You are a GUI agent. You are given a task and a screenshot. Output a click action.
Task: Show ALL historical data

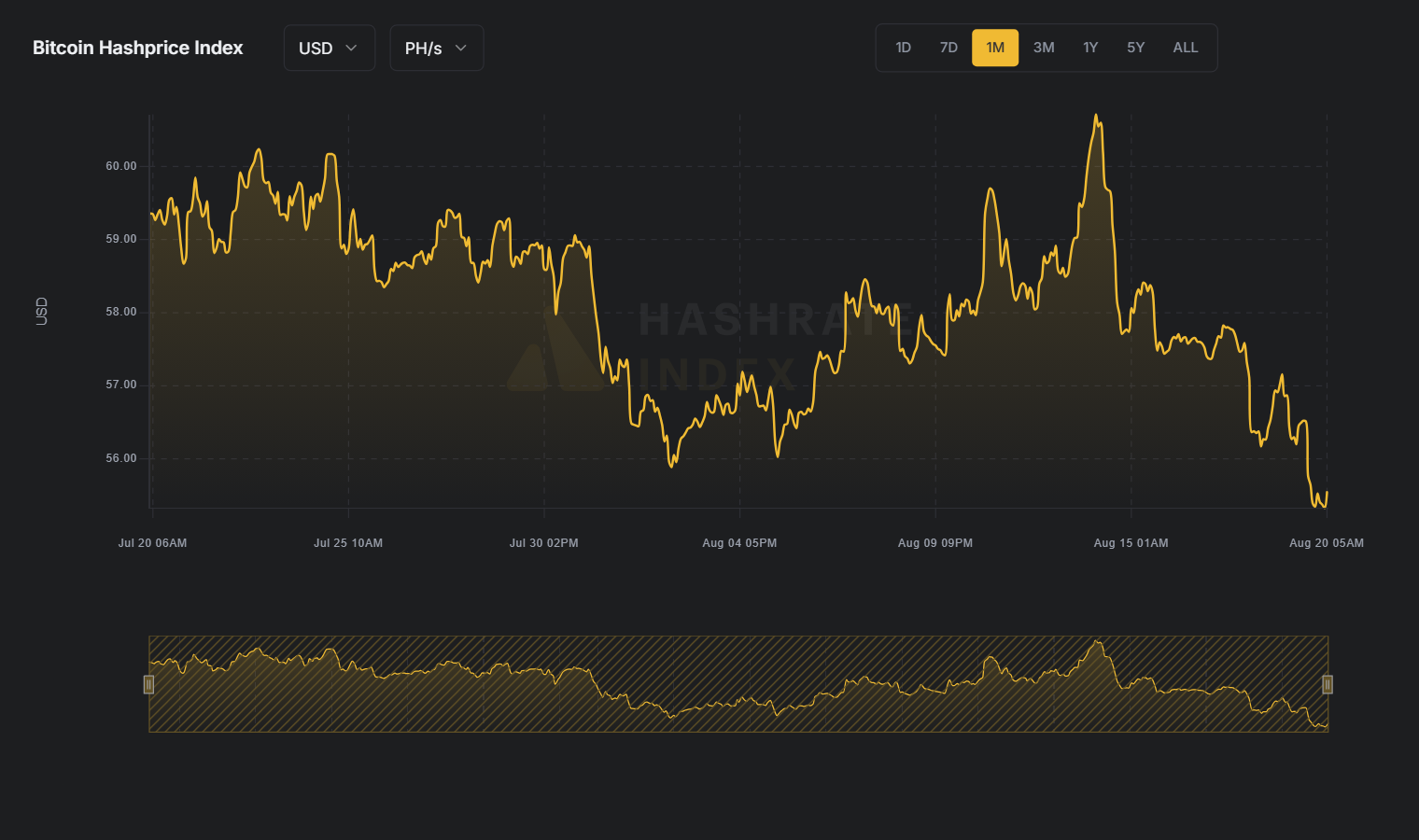[1185, 47]
